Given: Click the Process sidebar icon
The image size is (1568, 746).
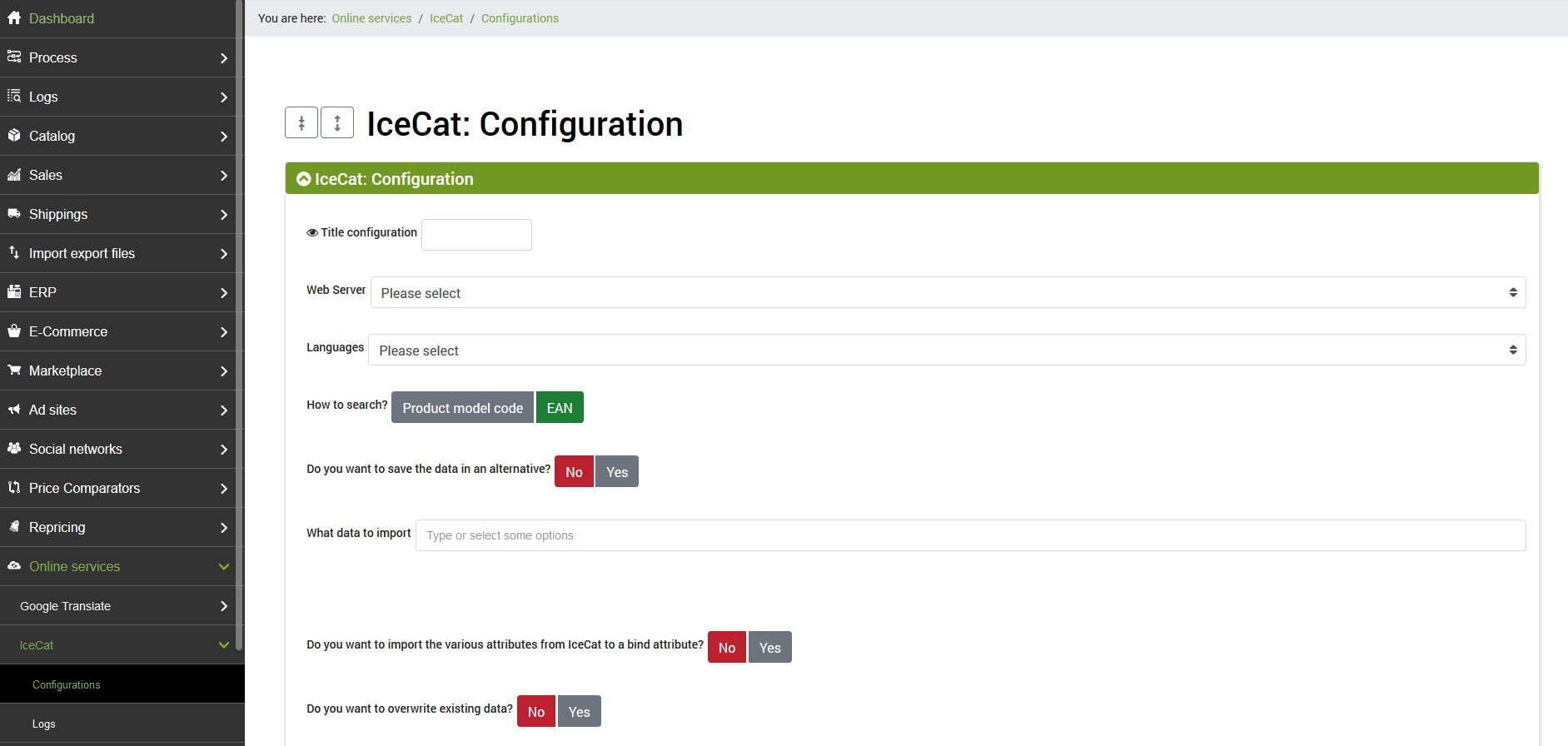Looking at the screenshot, I should click(x=13, y=57).
